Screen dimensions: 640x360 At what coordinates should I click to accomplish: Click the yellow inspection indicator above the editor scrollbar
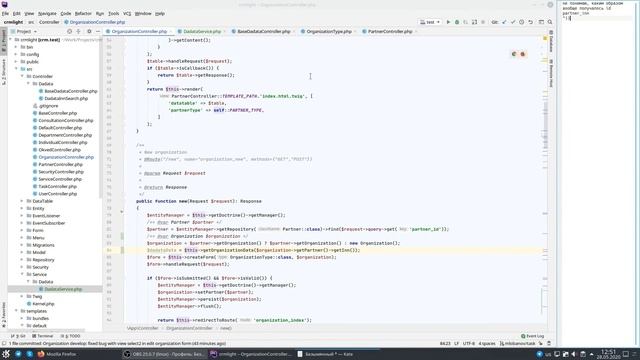click(x=545, y=38)
